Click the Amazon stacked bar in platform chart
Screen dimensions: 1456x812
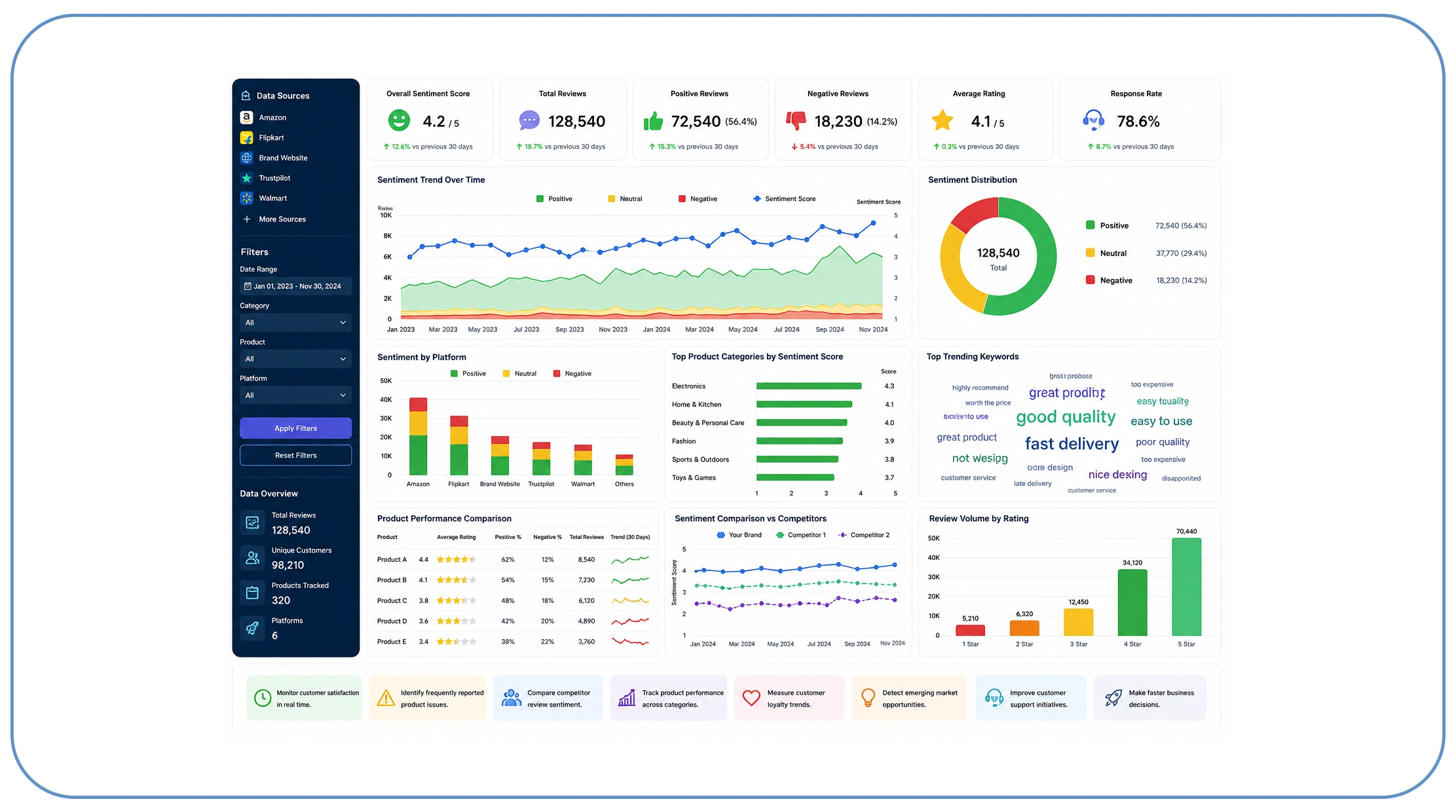coord(418,436)
